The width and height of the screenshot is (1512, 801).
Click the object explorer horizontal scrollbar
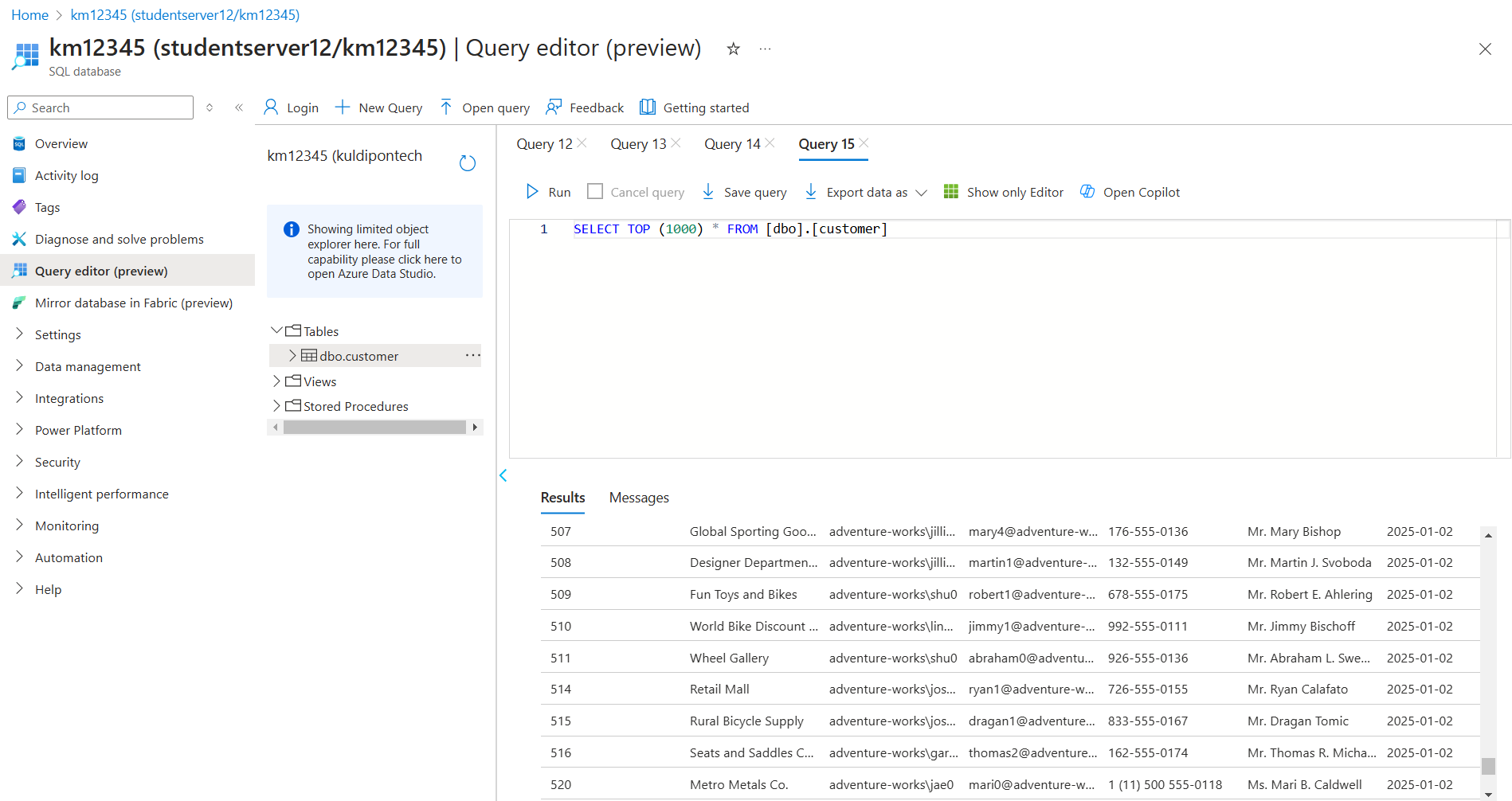374,428
